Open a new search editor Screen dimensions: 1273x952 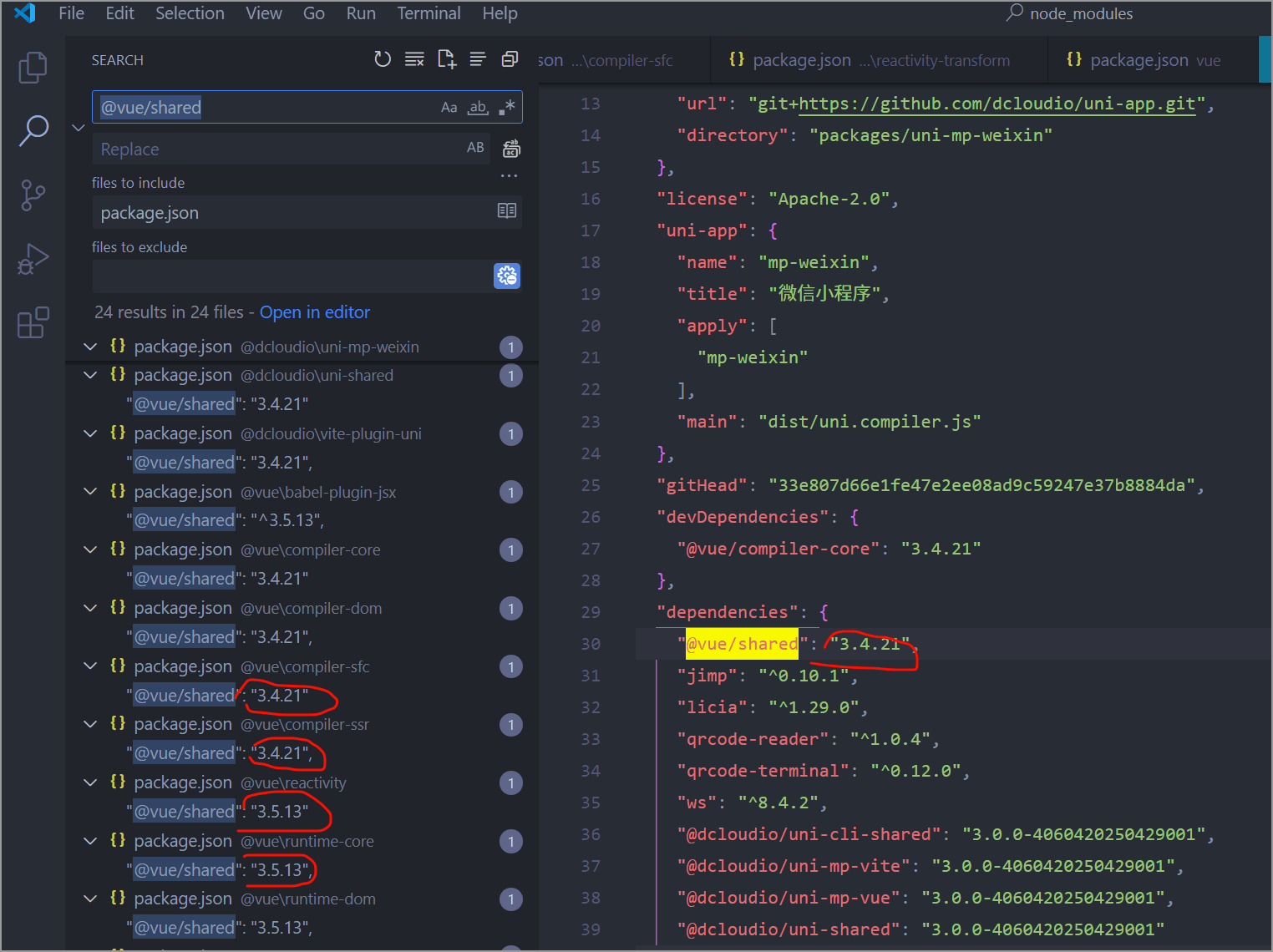click(447, 59)
